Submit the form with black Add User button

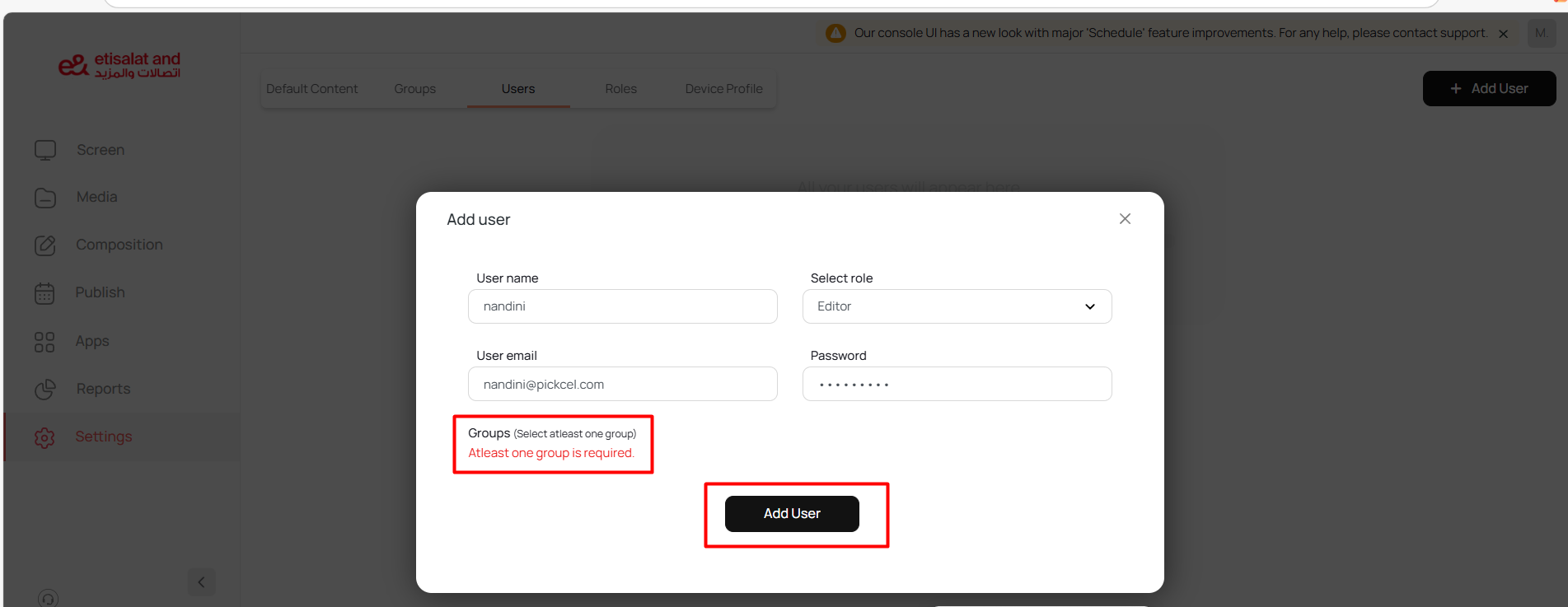pyautogui.click(x=792, y=514)
